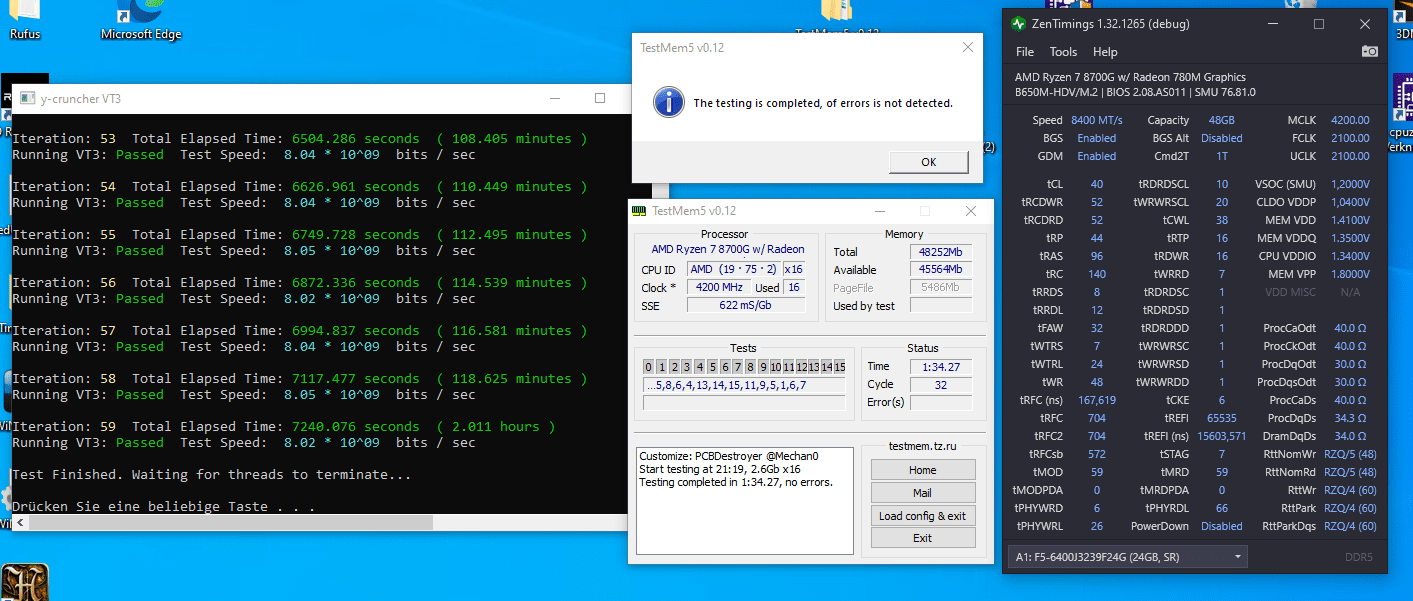The image size is (1413, 601).
Task: Click the Capacity value 48GB in ZenTimings
Action: coord(1222,120)
